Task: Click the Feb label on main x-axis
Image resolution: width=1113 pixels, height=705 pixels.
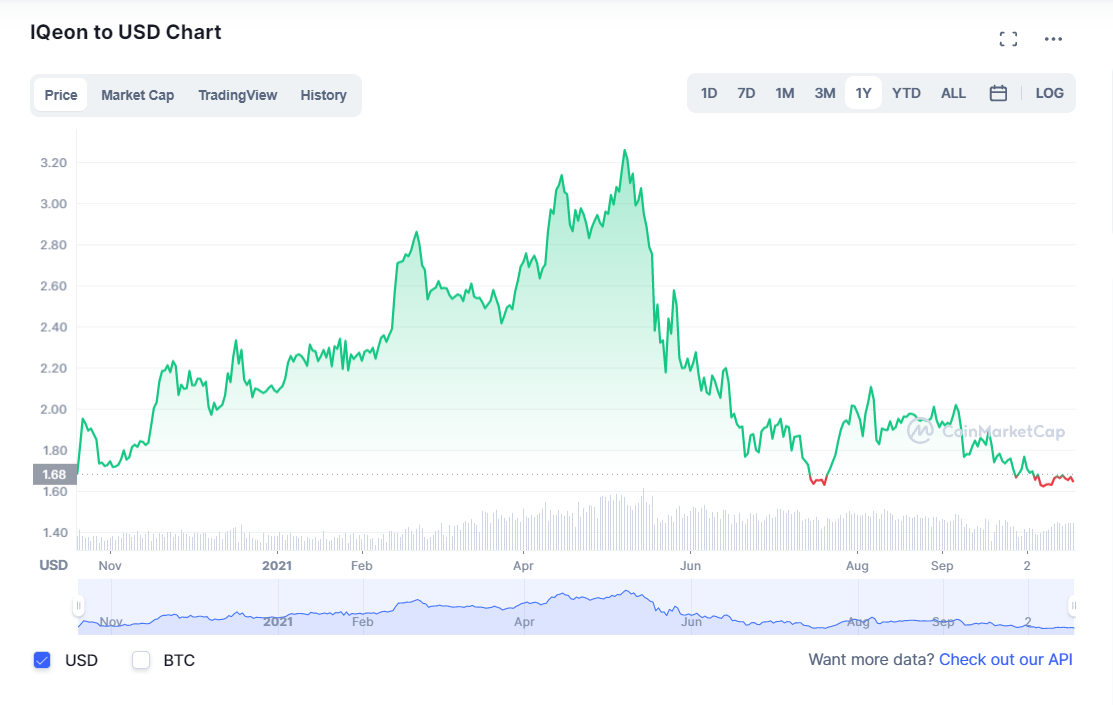Action: [361, 566]
